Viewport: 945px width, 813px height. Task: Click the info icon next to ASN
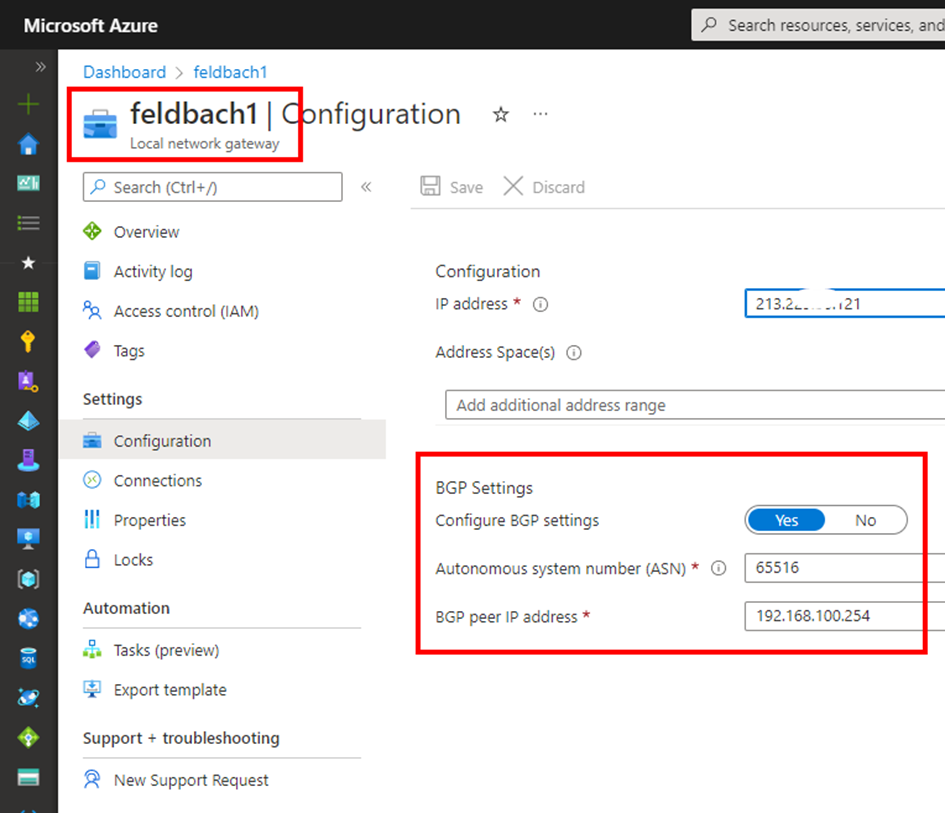(x=718, y=568)
